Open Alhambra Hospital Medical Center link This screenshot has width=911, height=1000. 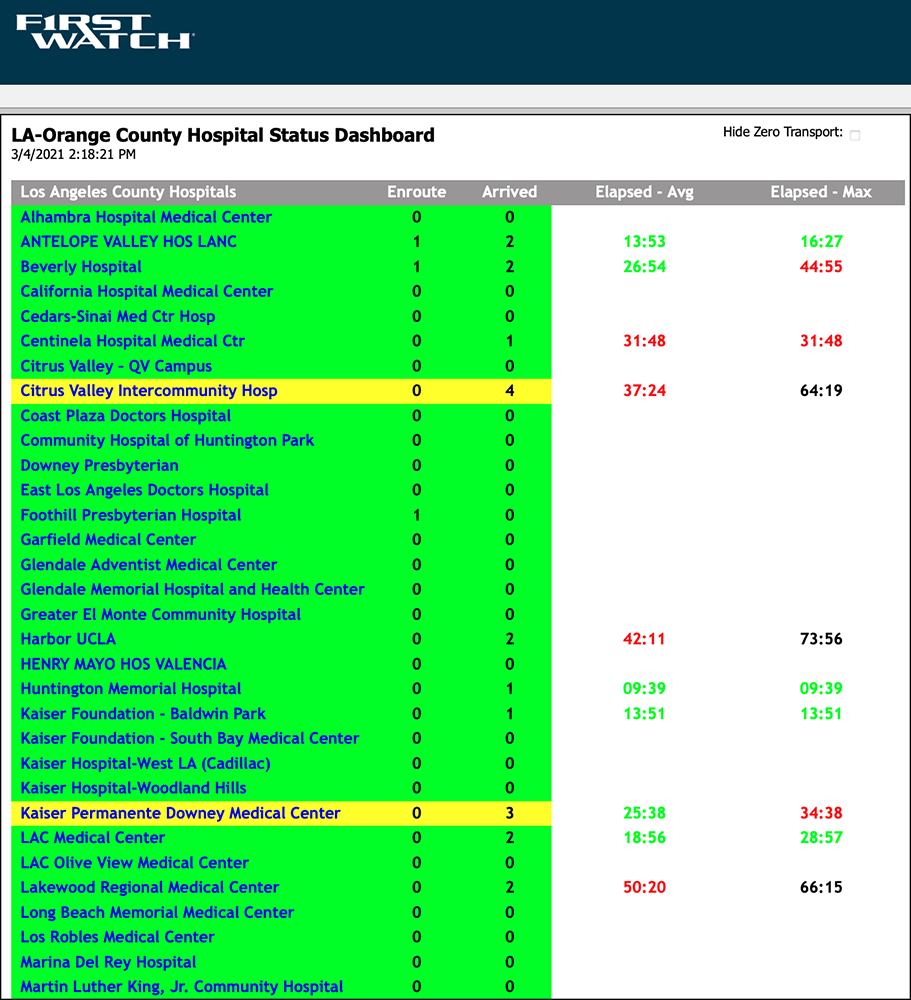[146, 217]
